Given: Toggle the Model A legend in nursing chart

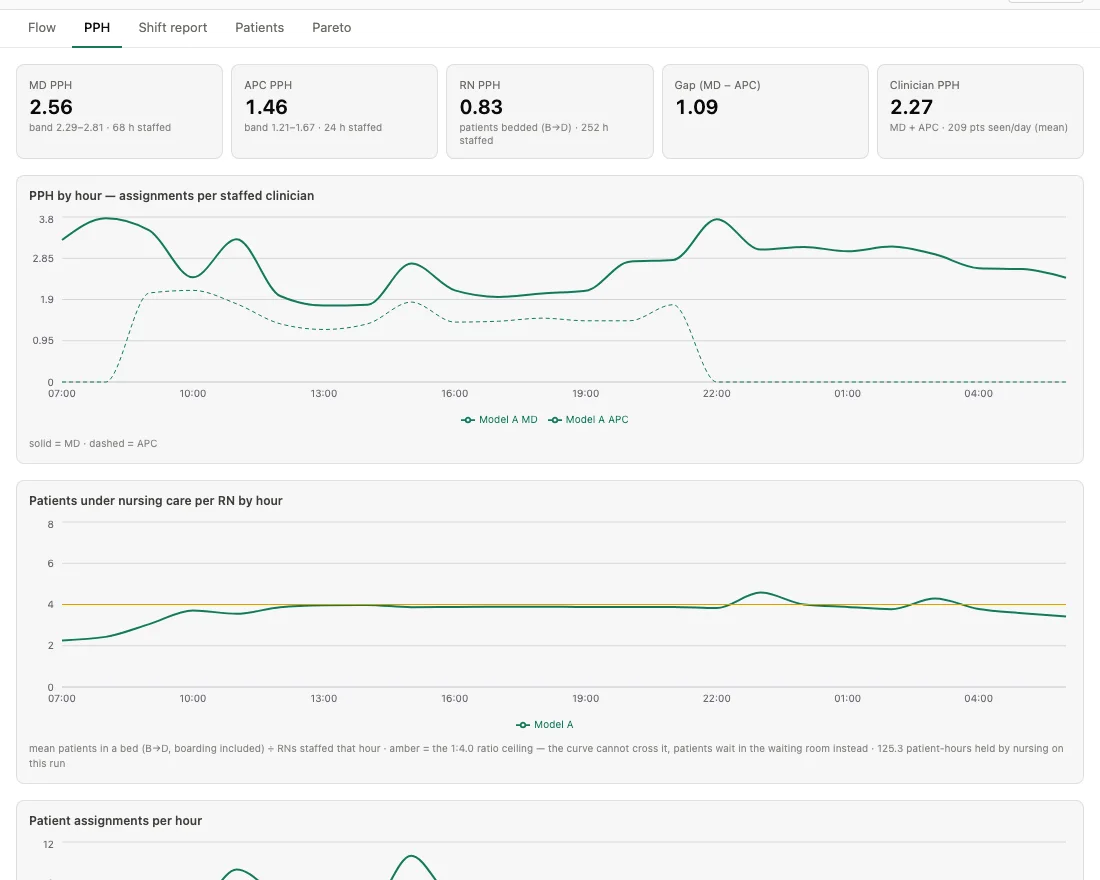Looking at the screenshot, I should [x=545, y=724].
